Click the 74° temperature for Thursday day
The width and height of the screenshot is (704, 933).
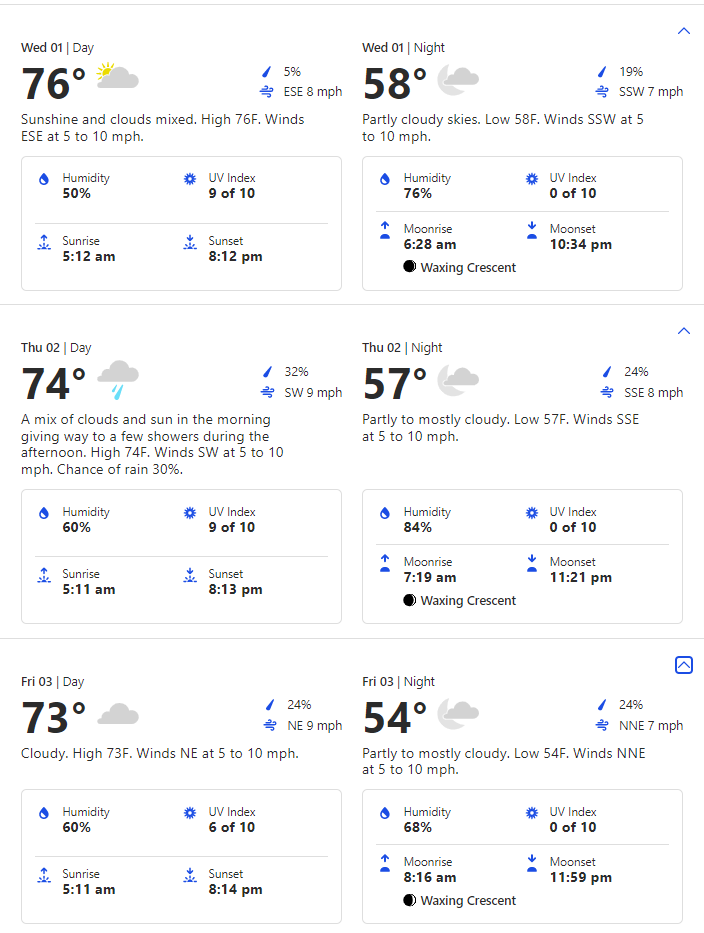(54, 384)
